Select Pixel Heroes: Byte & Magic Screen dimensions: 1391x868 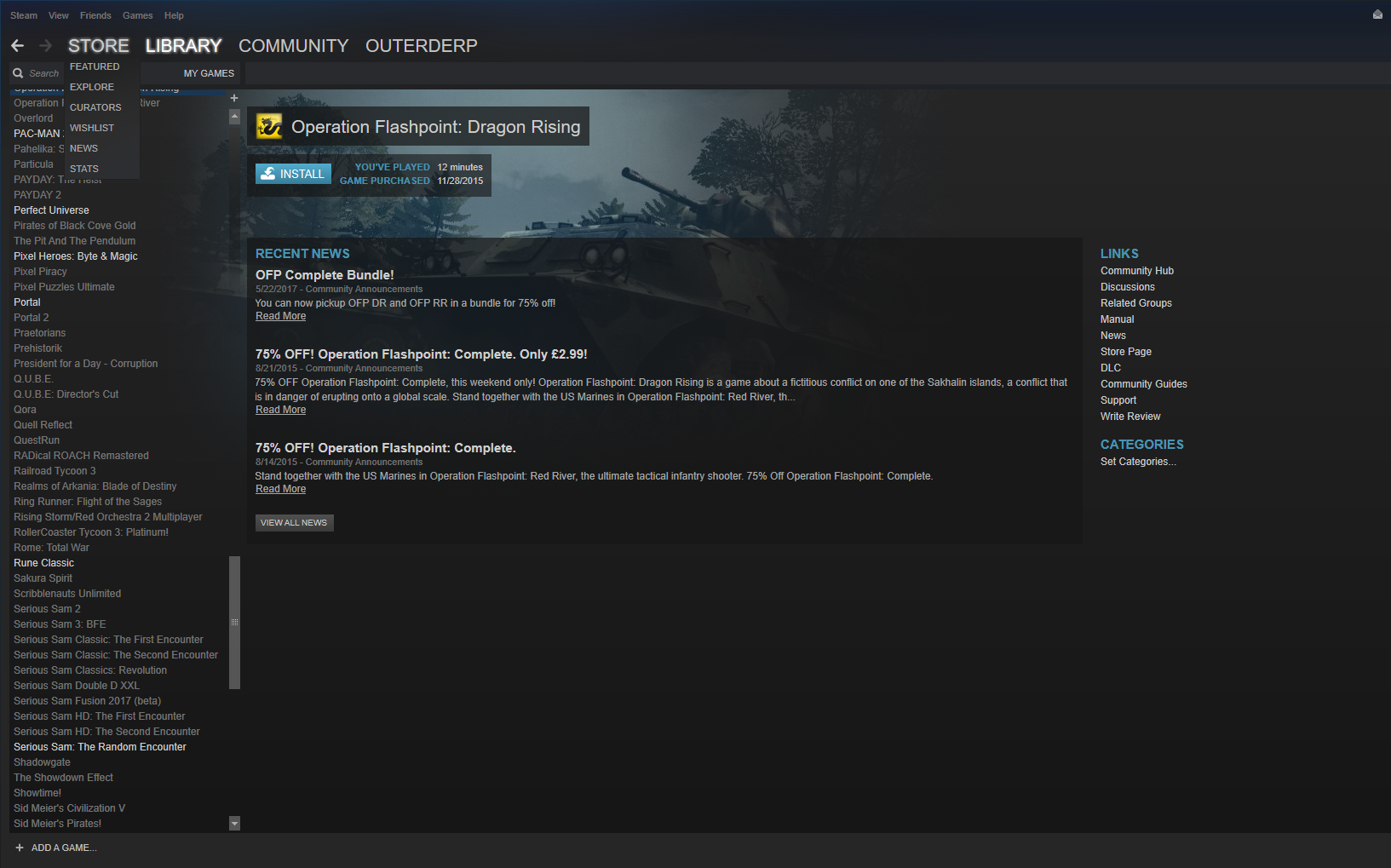coord(76,256)
